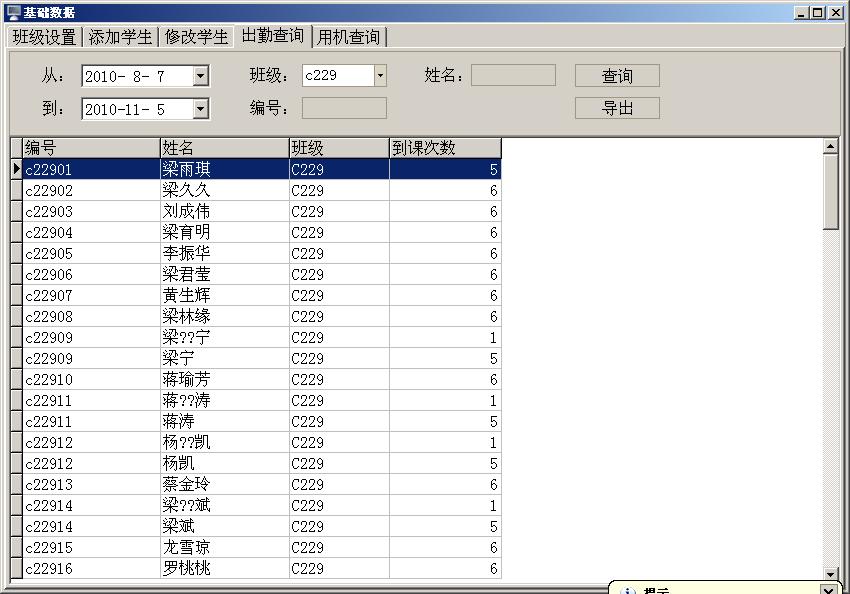Image resolution: width=850 pixels, height=594 pixels.
Task: Click into the 编号 input field
Action: pos(344,108)
